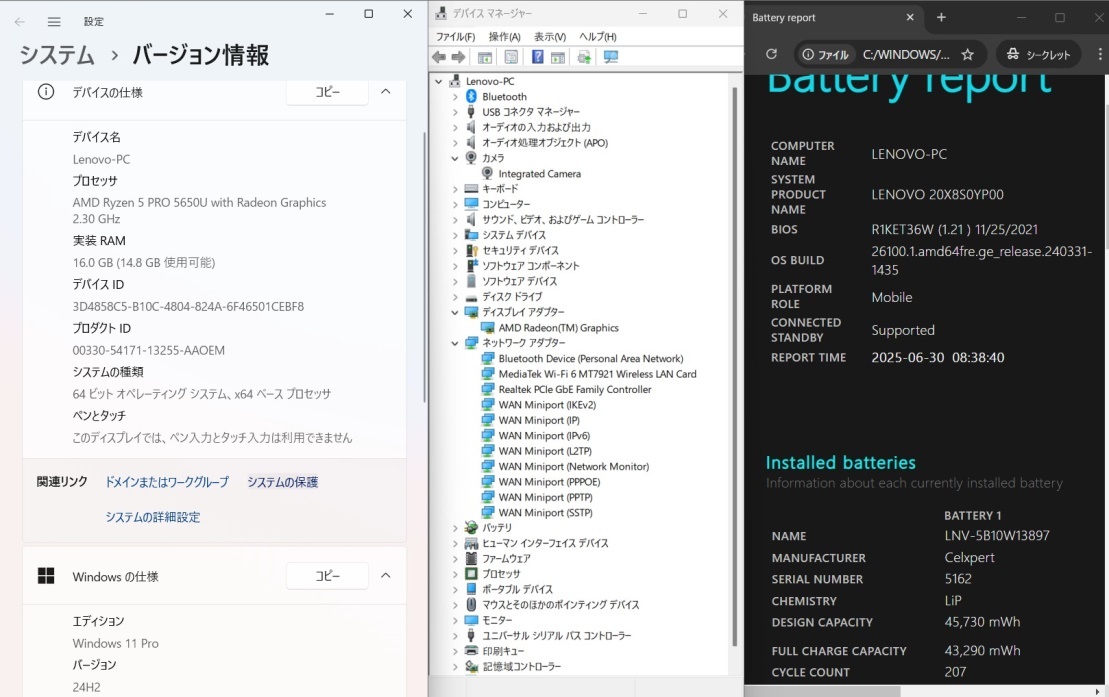1109x697 pixels.
Task: Click システム in the Settings breadcrumb
Action: point(57,54)
